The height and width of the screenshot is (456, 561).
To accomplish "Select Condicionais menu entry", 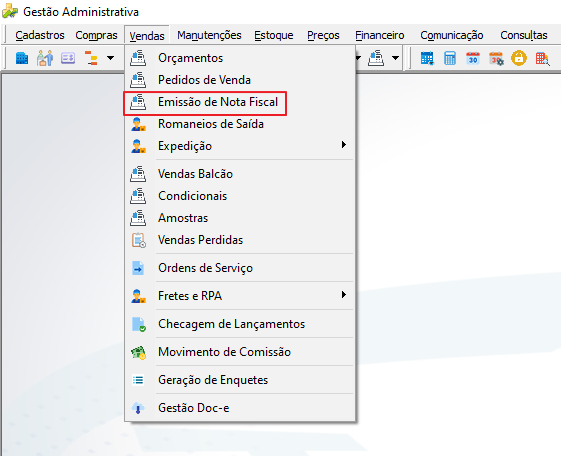I will 240,196.
